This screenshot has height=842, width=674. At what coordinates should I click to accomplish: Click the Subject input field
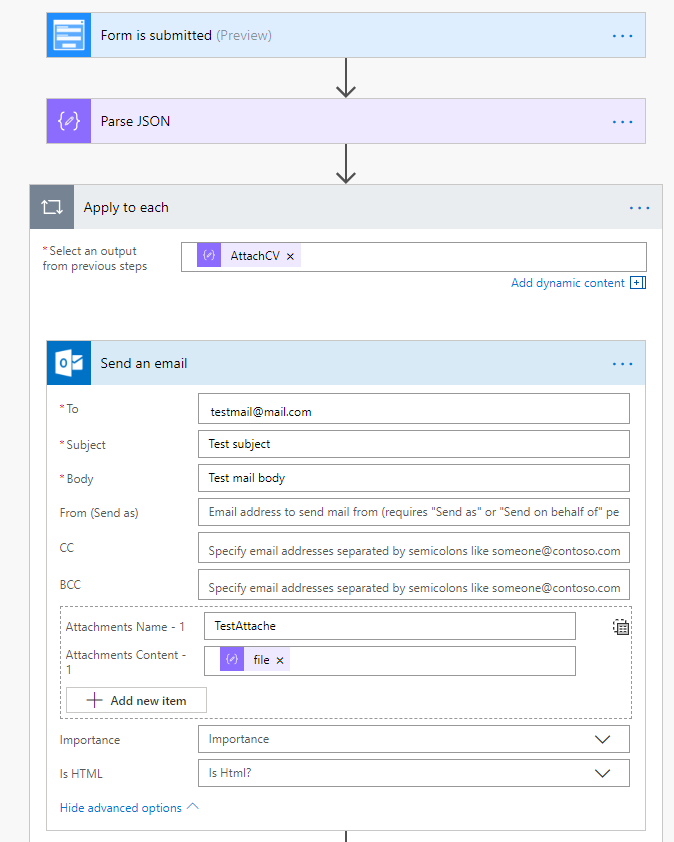(413, 444)
